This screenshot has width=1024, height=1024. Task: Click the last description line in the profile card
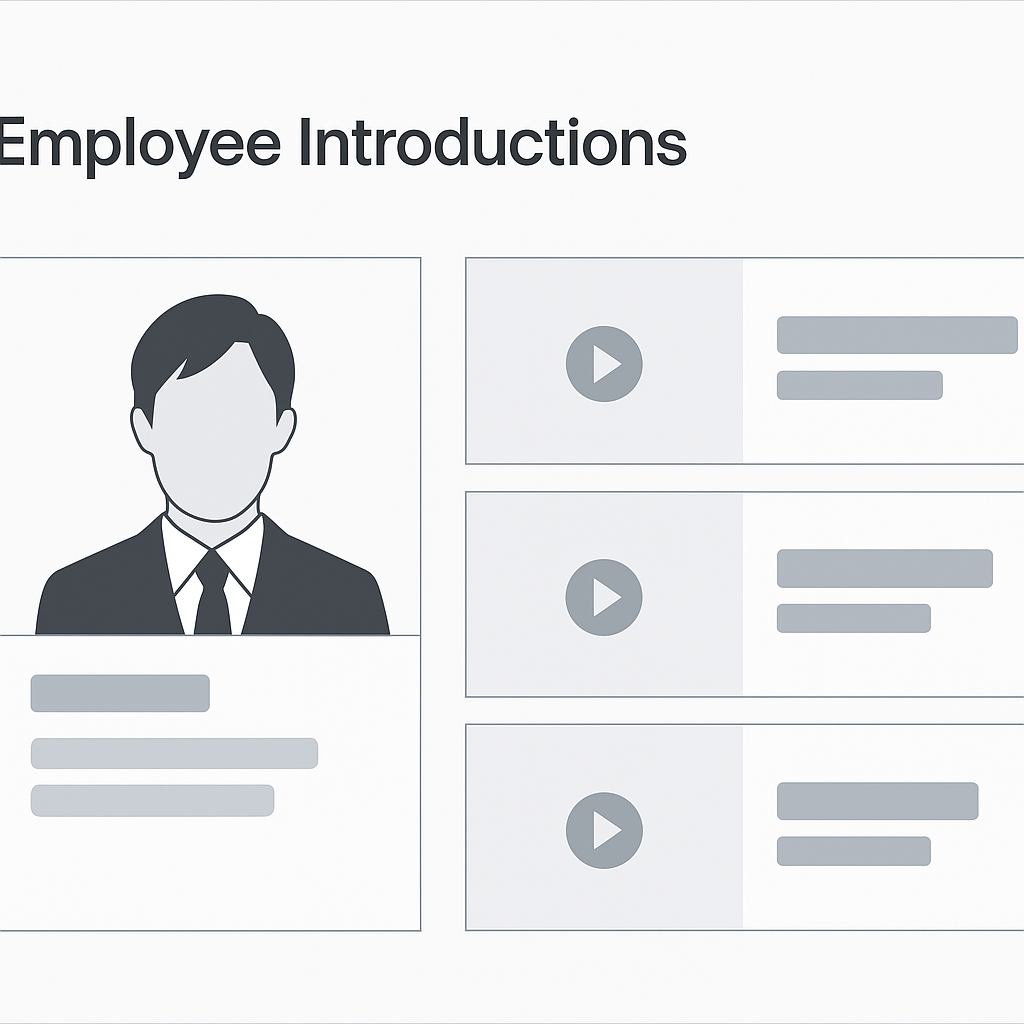point(152,800)
